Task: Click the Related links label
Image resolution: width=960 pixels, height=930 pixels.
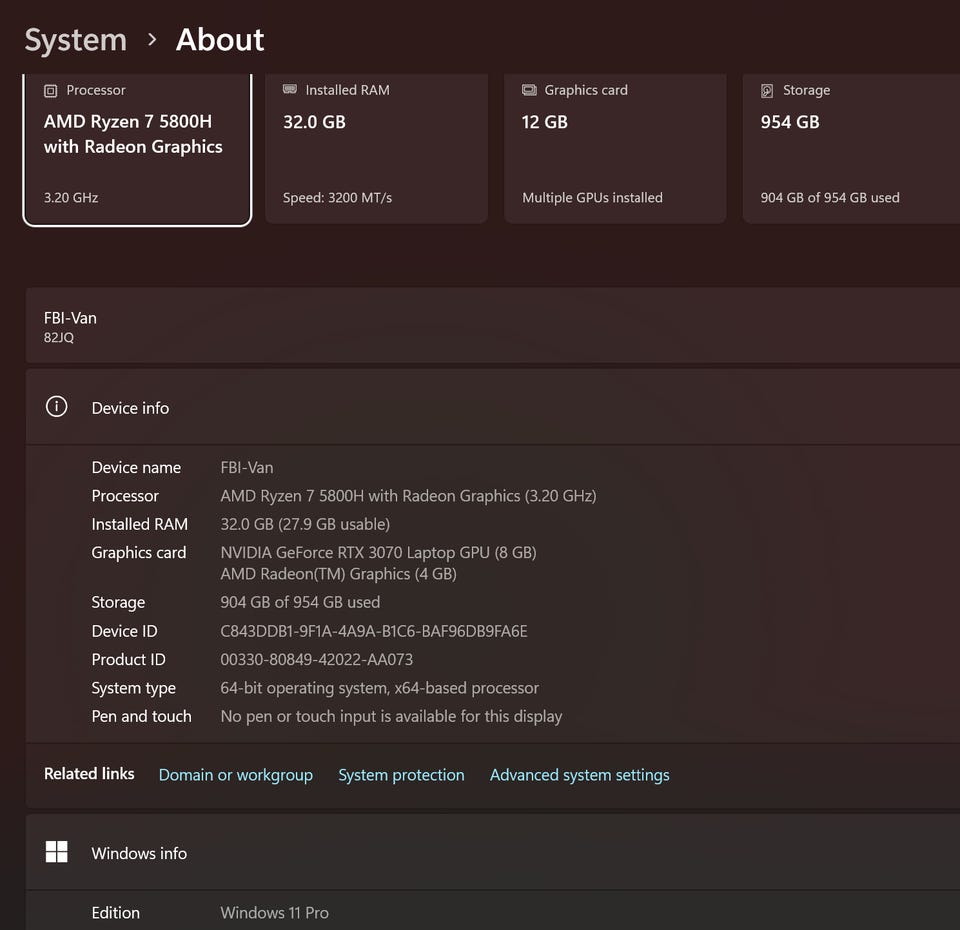Action: pos(89,774)
